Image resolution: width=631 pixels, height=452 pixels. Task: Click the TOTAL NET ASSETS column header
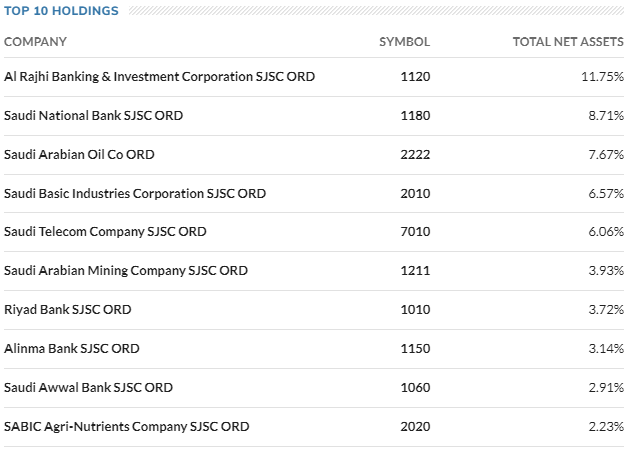click(x=568, y=42)
